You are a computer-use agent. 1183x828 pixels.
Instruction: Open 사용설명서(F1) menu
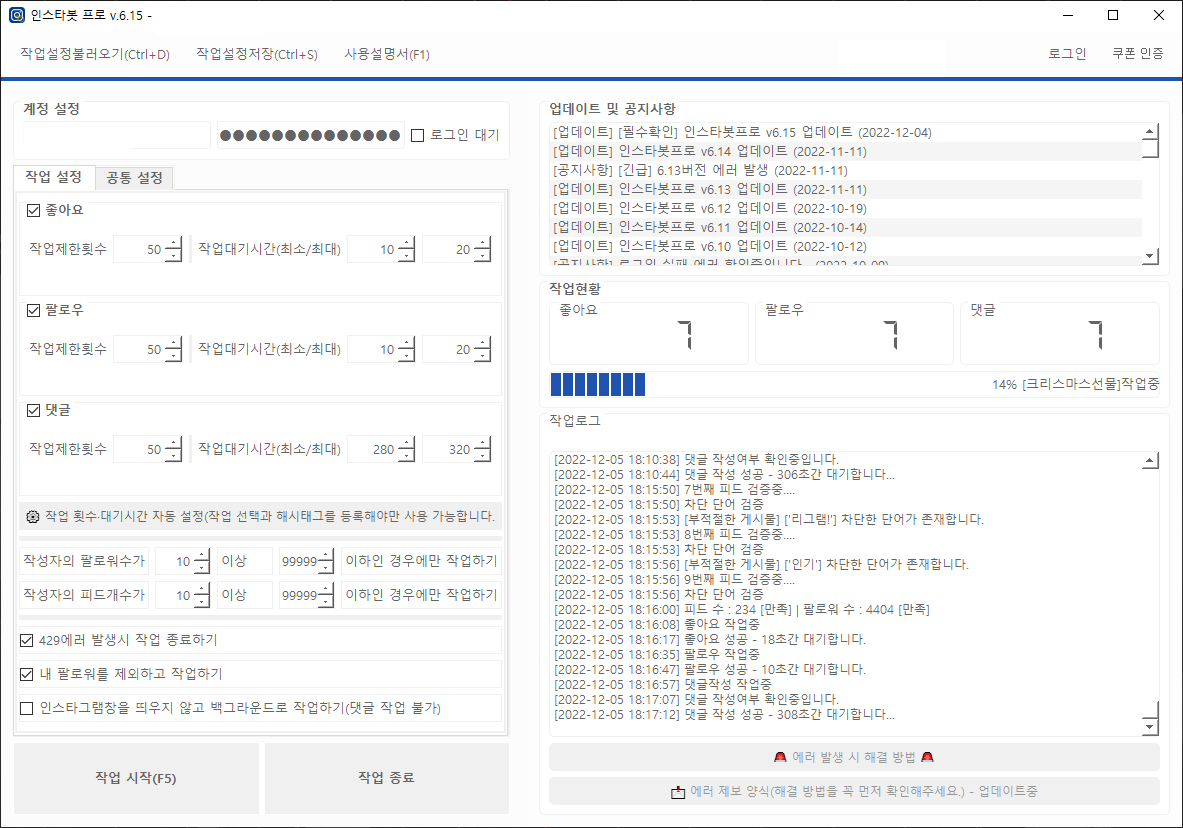coord(387,54)
